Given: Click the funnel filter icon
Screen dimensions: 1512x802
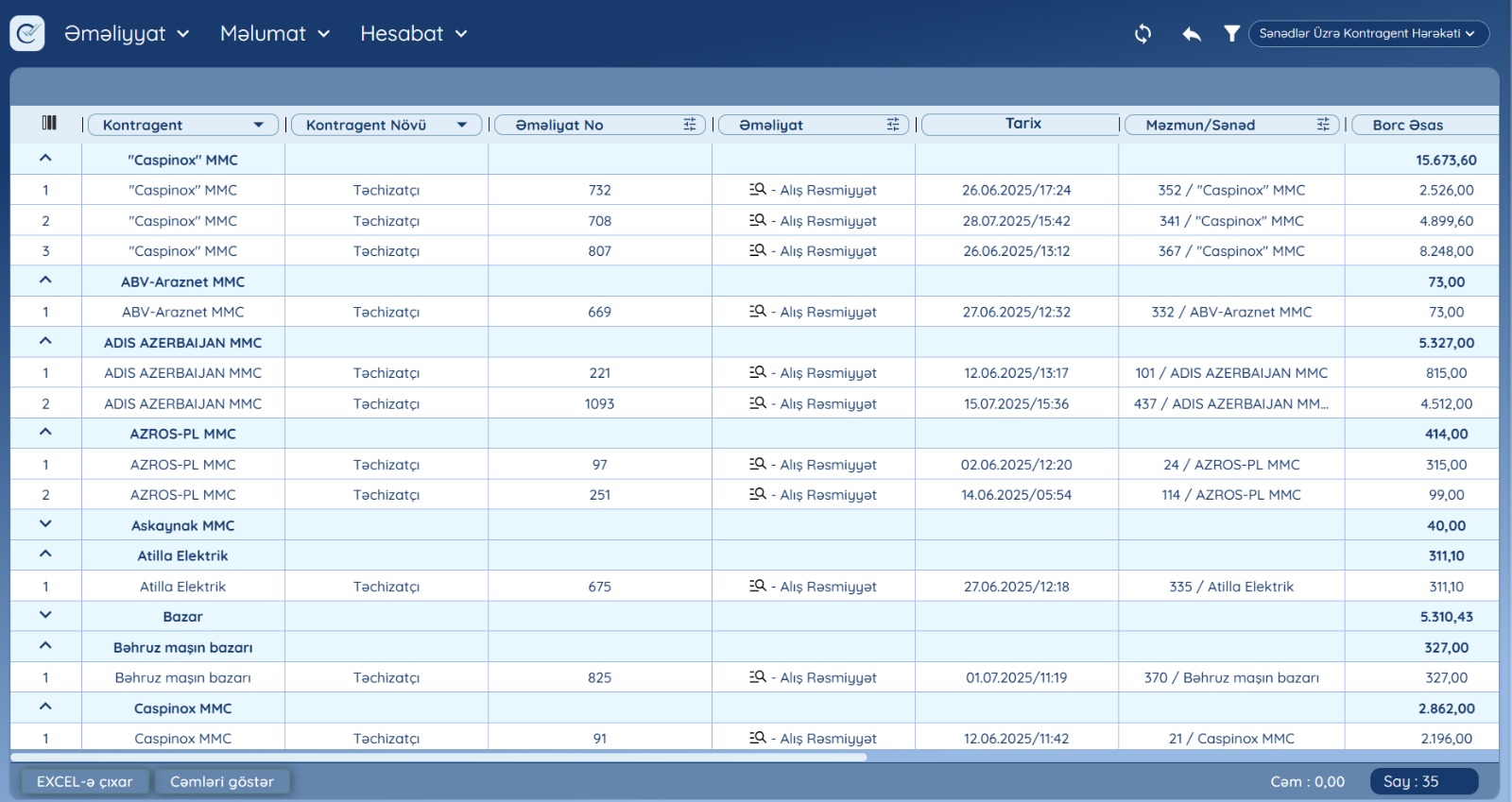Looking at the screenshot, I should [x=1231, y=34].
